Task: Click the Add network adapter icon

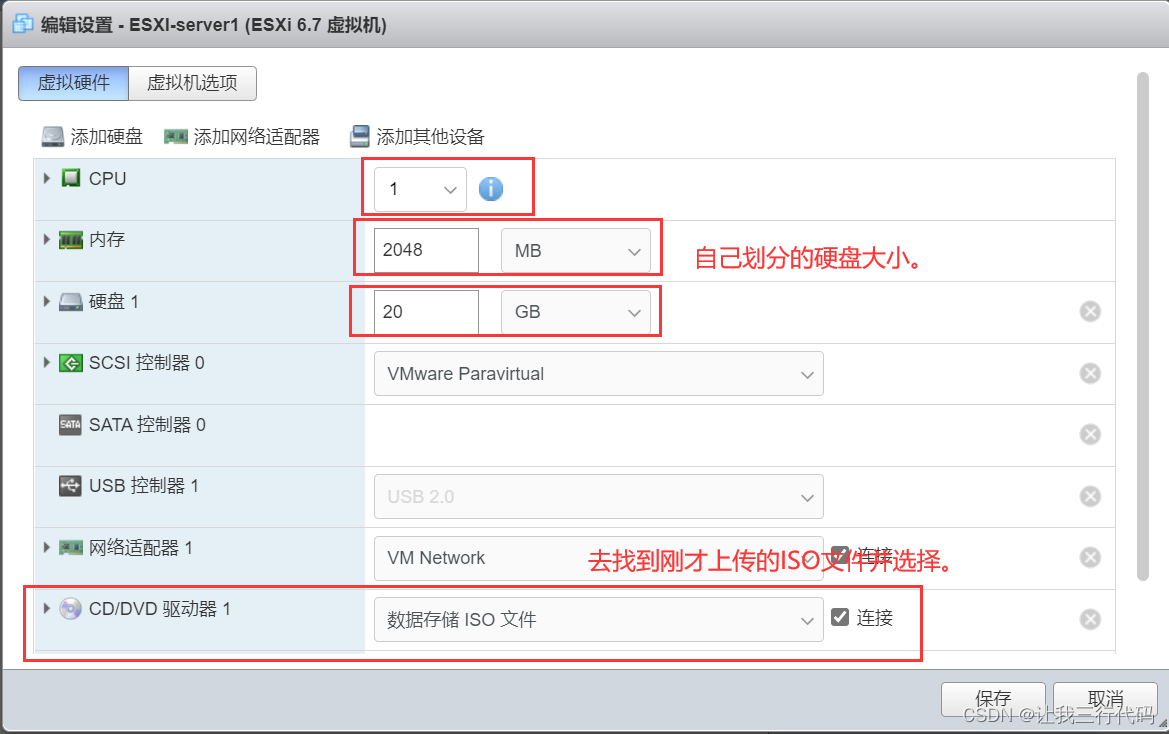Action: (x=176, y=136)
